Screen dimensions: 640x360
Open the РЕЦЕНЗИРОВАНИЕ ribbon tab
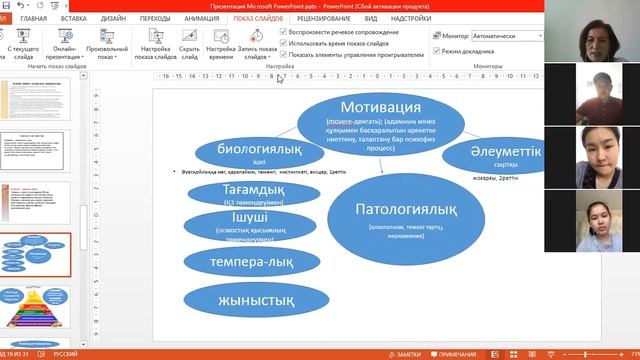pyautogui.click(x=323, y=18)
